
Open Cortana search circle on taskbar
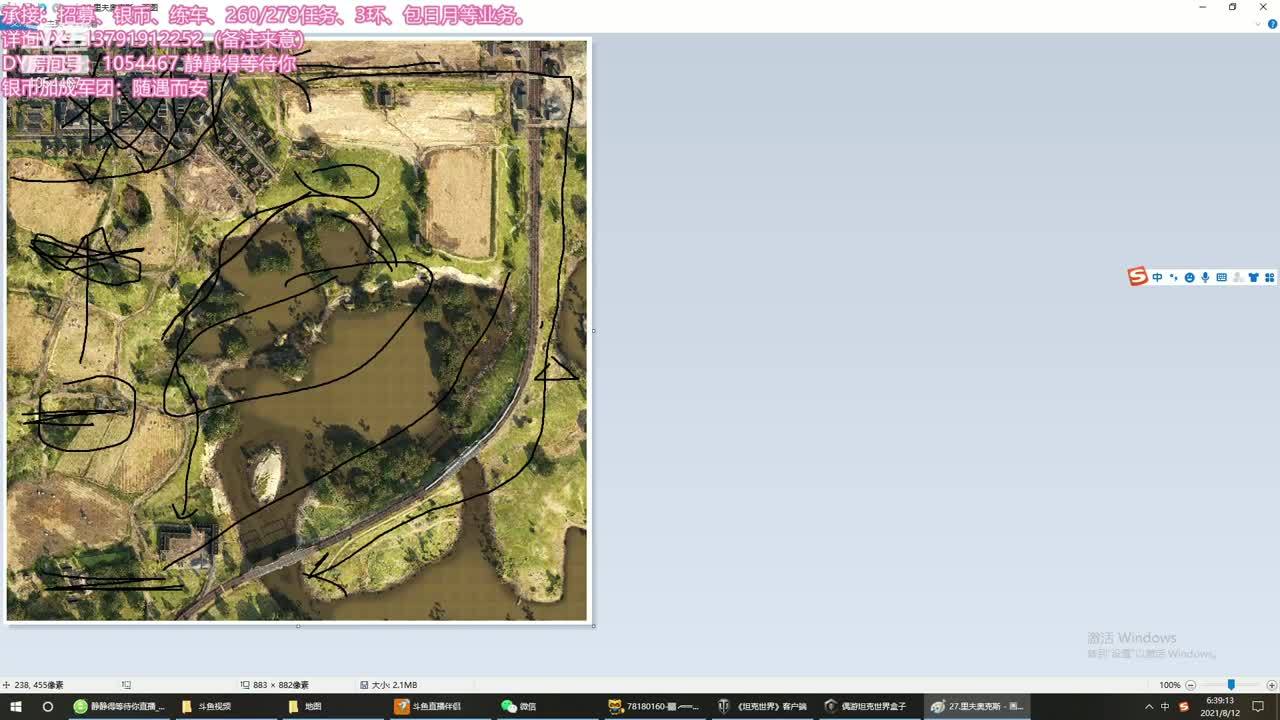point(47,706)
